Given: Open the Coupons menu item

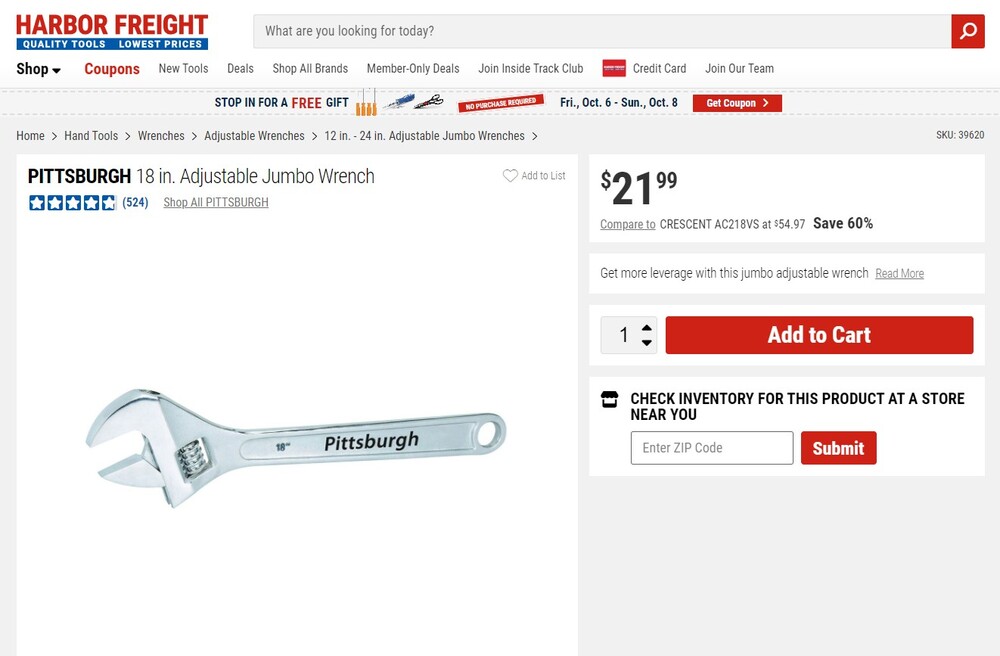Looking at the screenshot, I should point(112,69).
